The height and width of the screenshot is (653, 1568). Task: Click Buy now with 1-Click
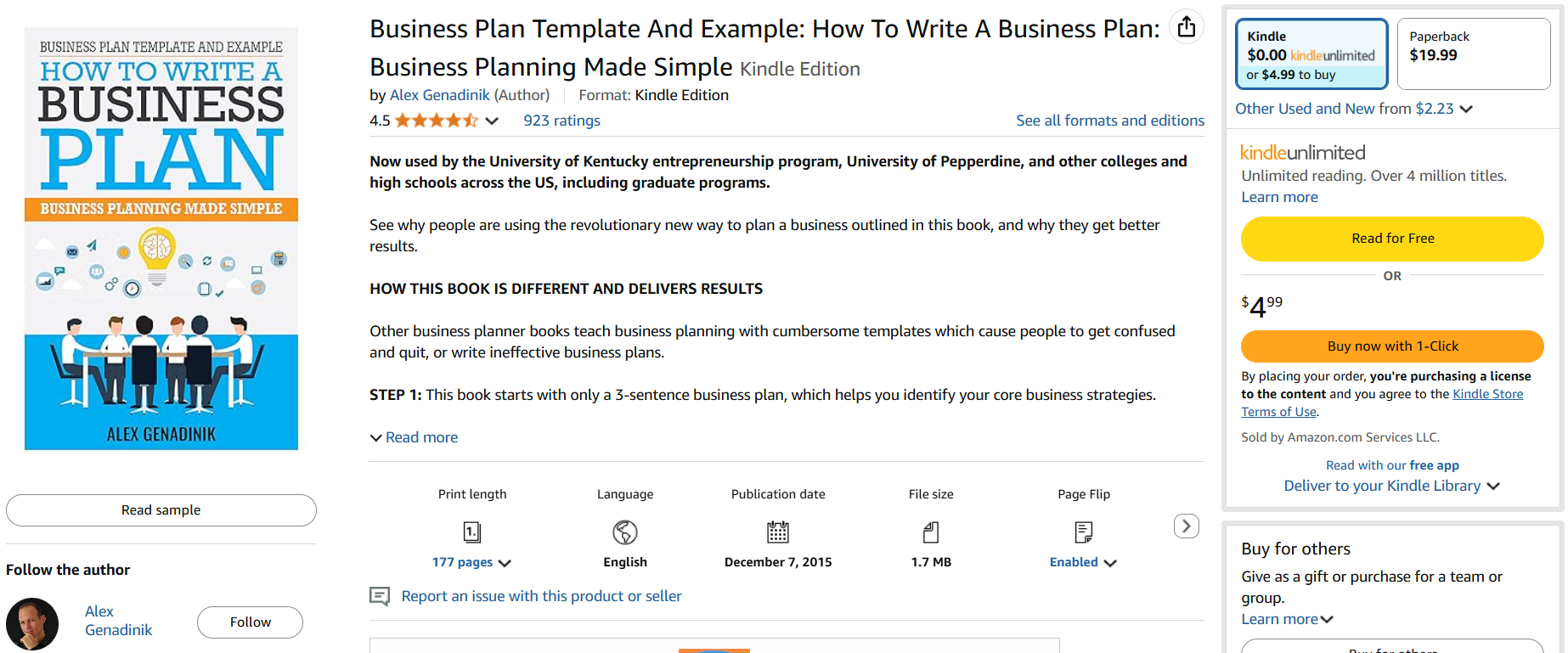pos(1392,346)
